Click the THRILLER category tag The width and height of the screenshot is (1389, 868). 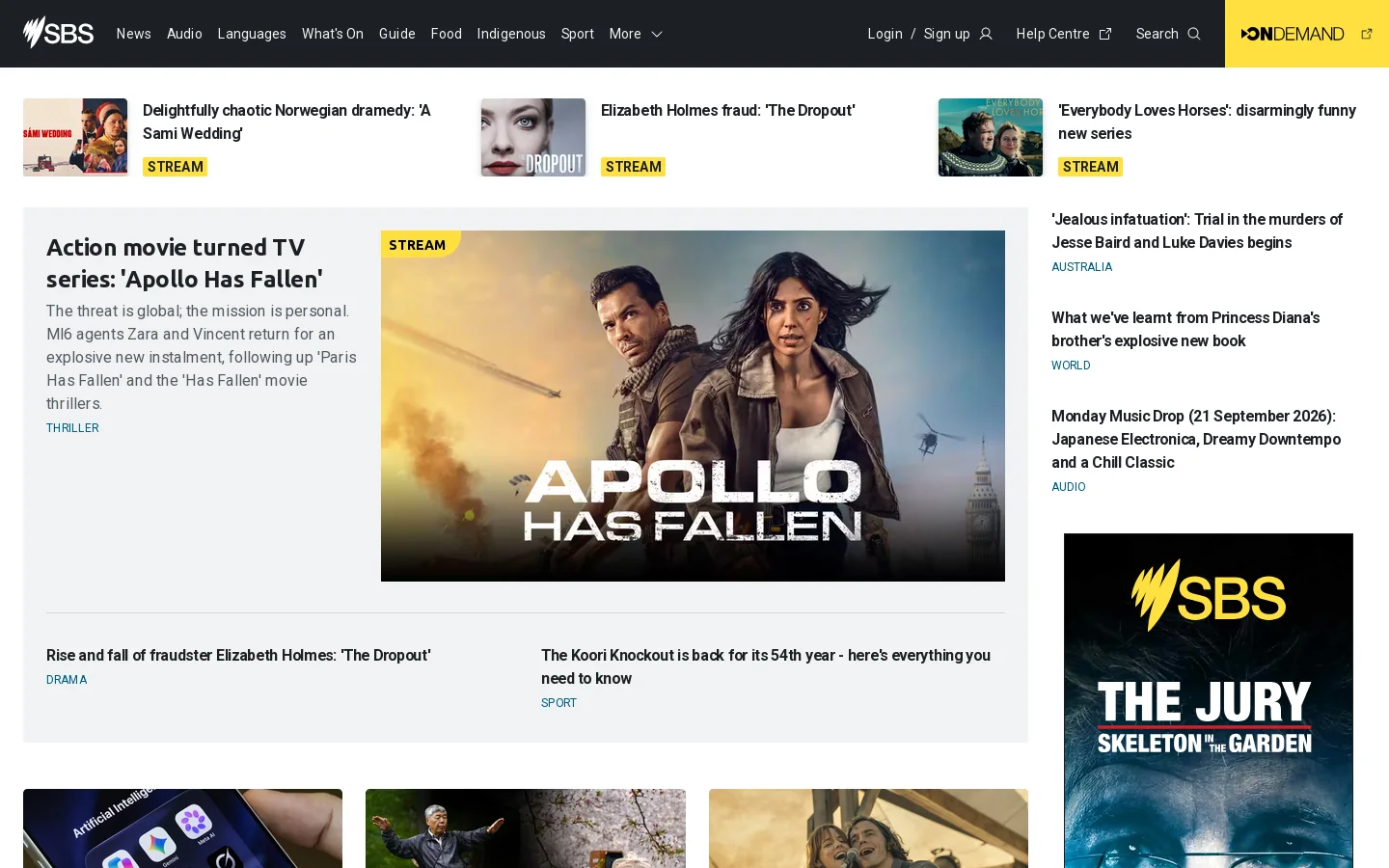(72, 428)
